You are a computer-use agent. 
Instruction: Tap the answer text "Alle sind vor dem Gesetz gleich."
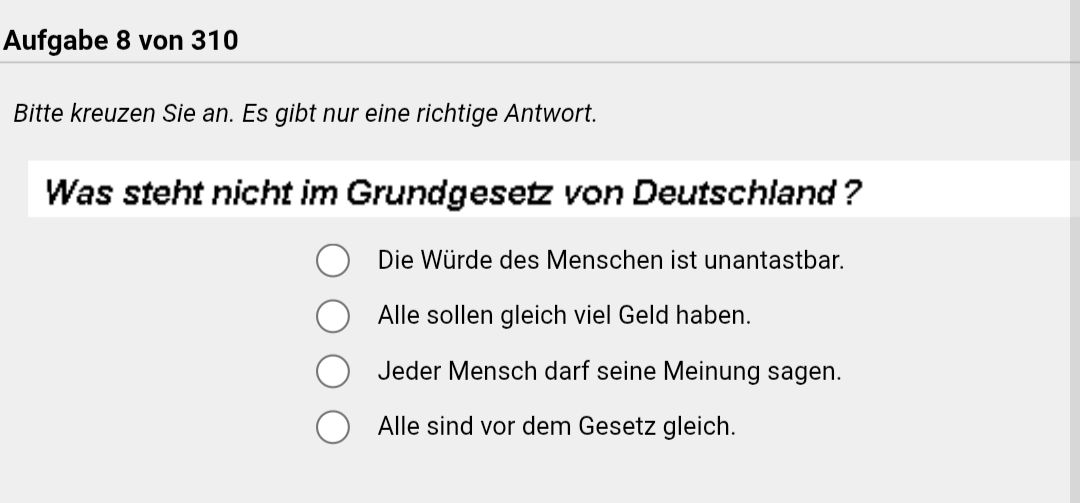coord(556,427)
